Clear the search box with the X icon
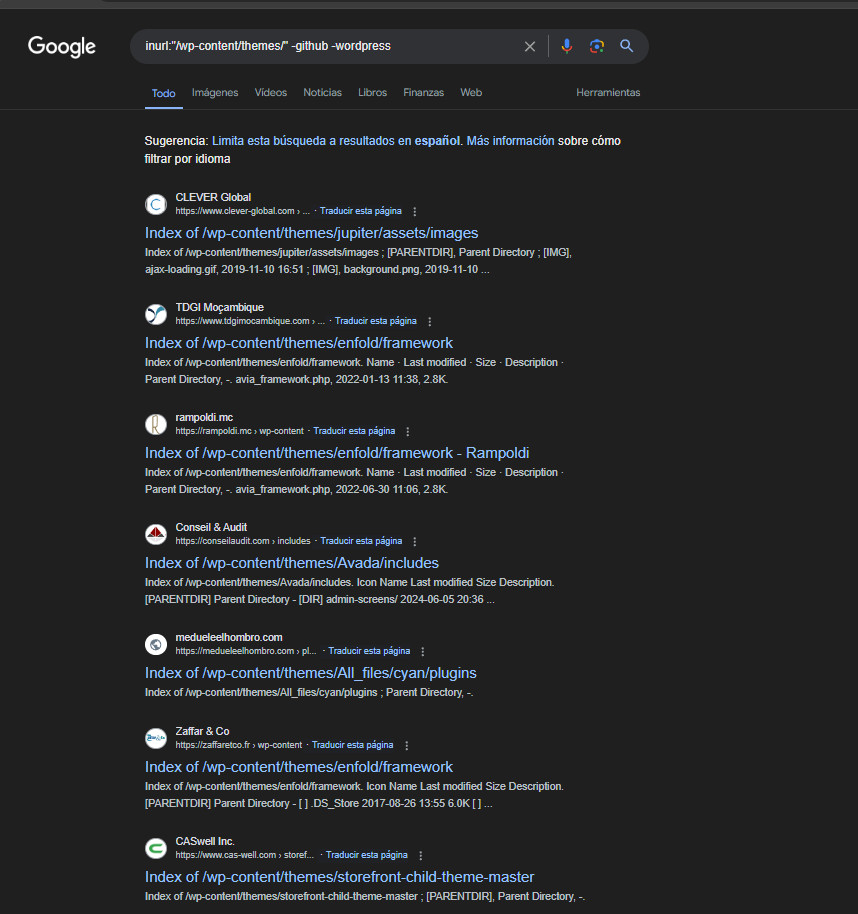This screenshot has height=914, width=858. pyautogui.click(x=530, y=46)
